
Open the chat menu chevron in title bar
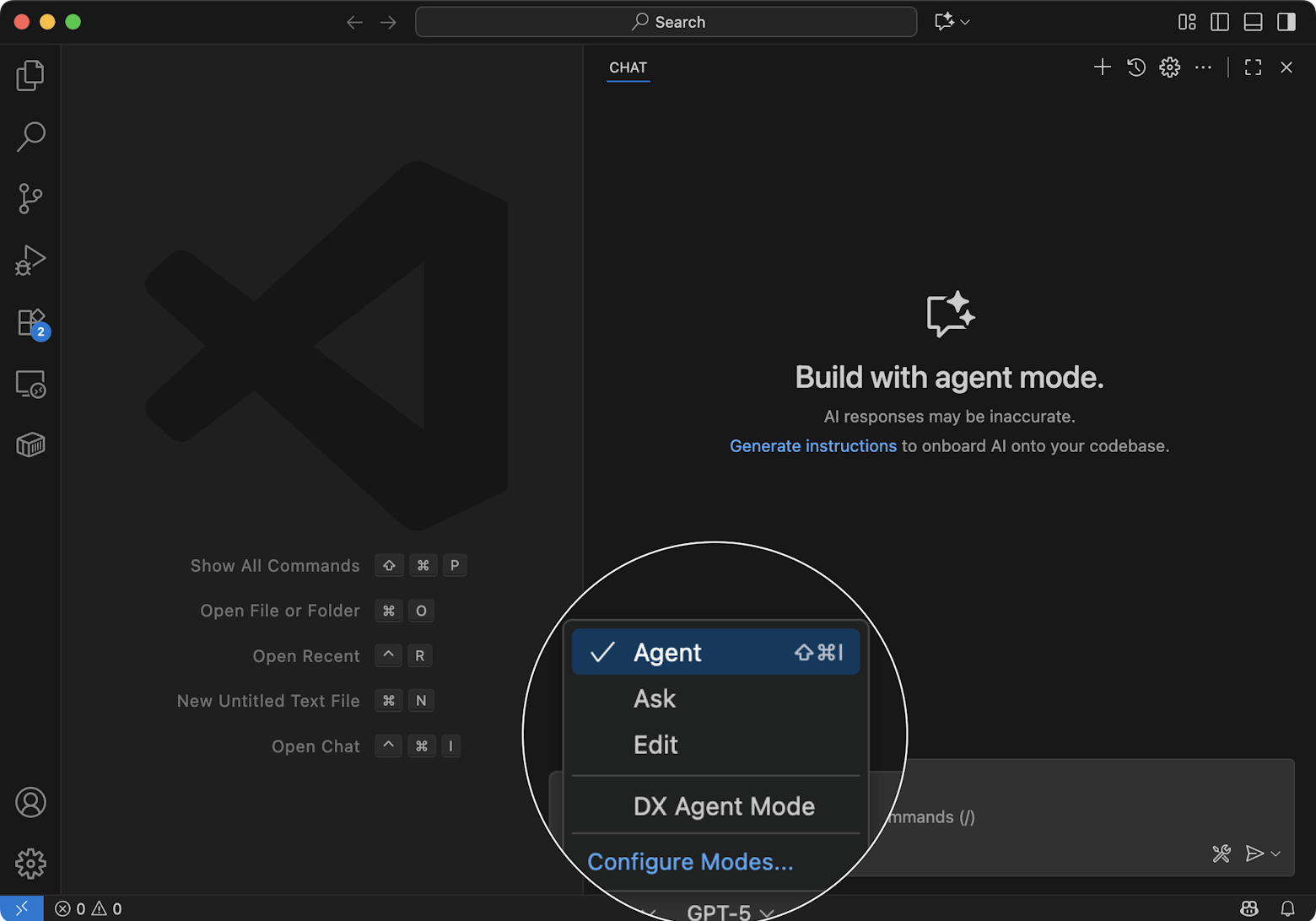tap(966, 22)
